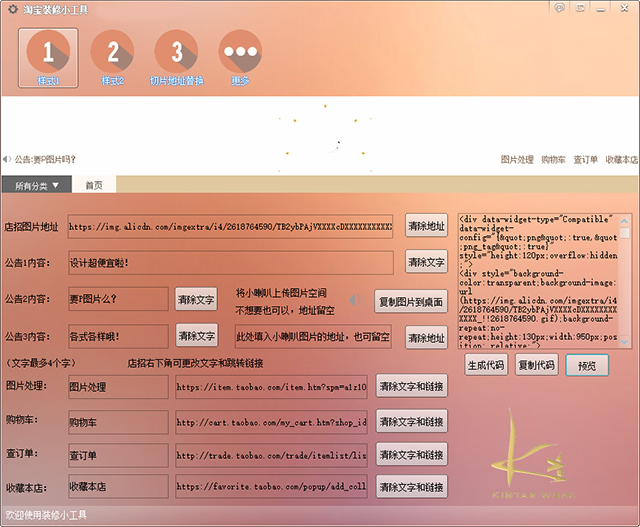Click the 生成代码 button

pyautogui.click(x=486, y=365)
